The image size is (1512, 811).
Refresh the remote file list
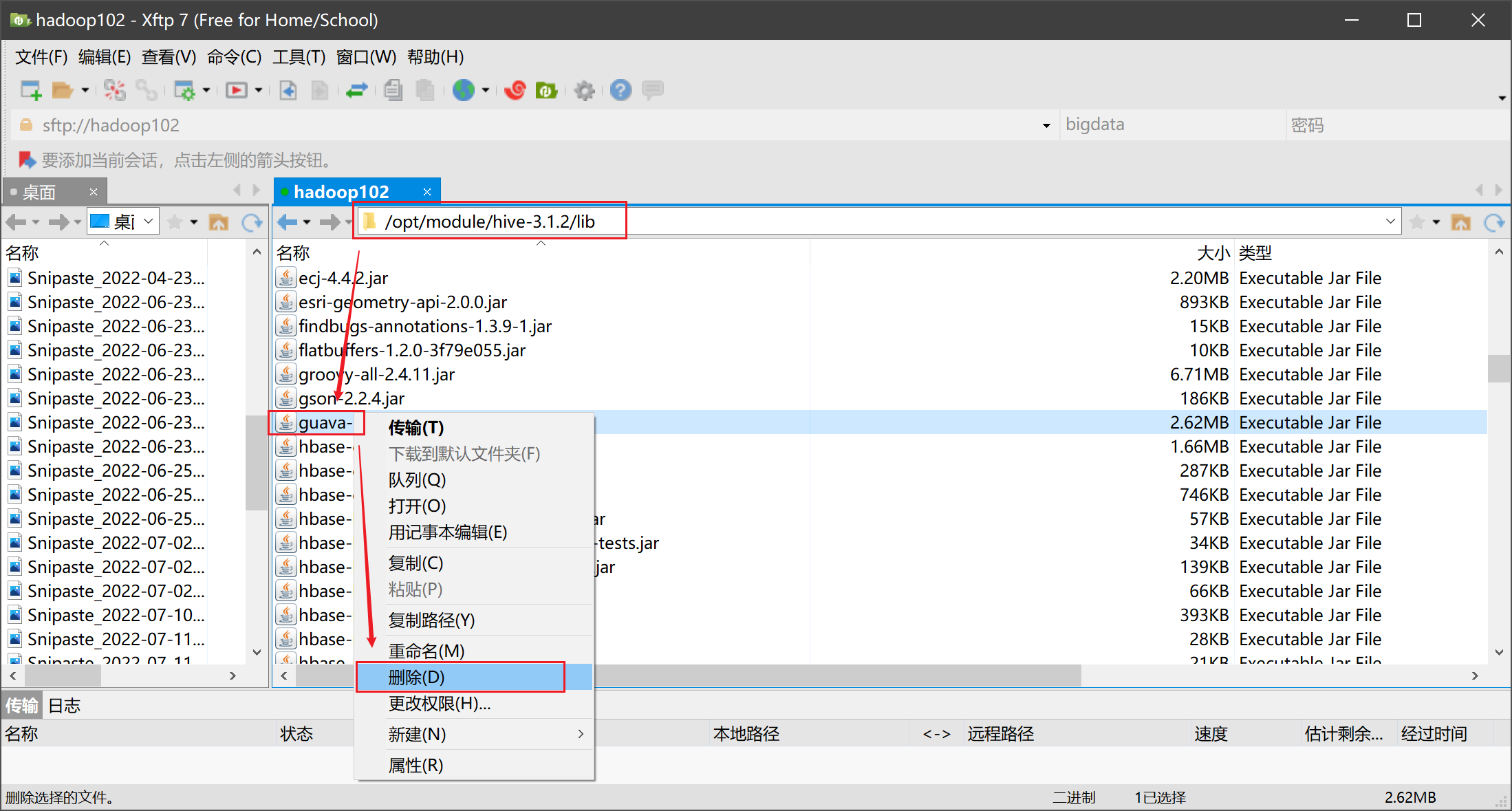point(1493,221)
